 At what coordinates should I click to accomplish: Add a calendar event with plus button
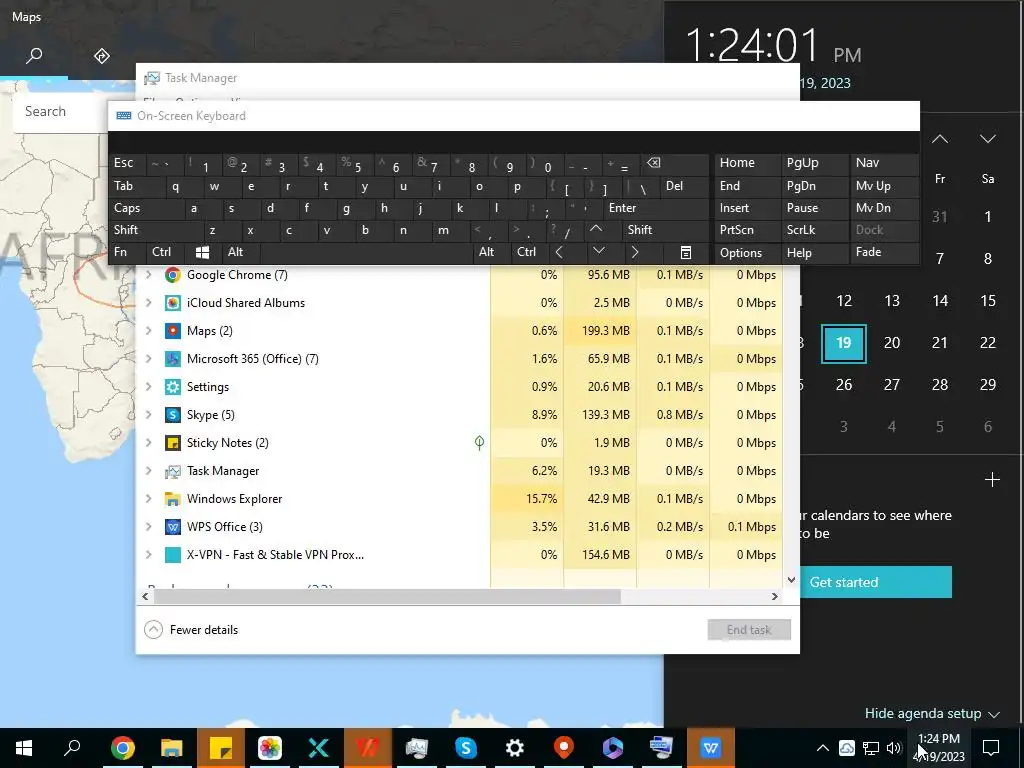[x=992, y=480]
